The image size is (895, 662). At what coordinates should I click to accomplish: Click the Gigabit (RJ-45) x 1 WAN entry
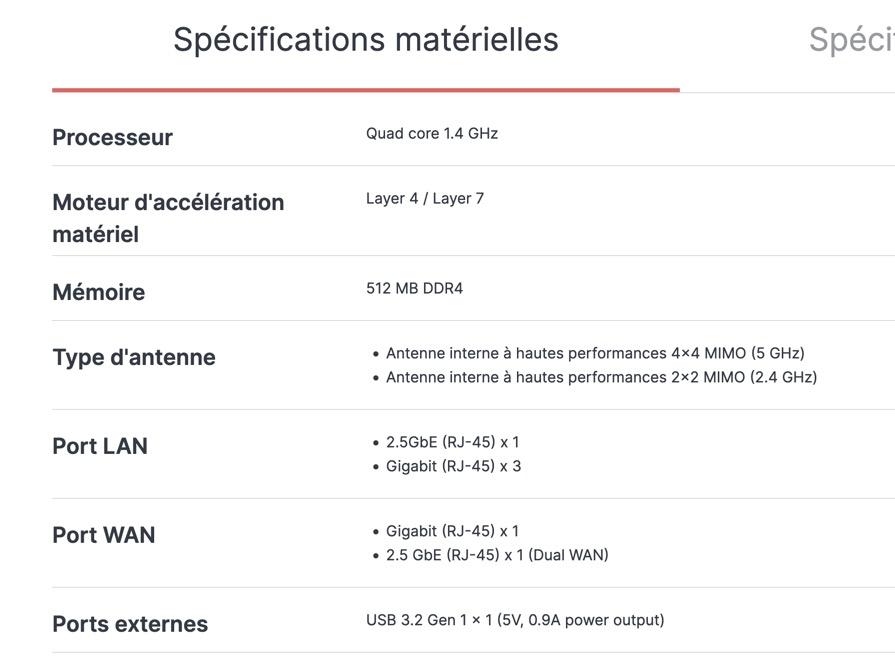pos(452,532)
